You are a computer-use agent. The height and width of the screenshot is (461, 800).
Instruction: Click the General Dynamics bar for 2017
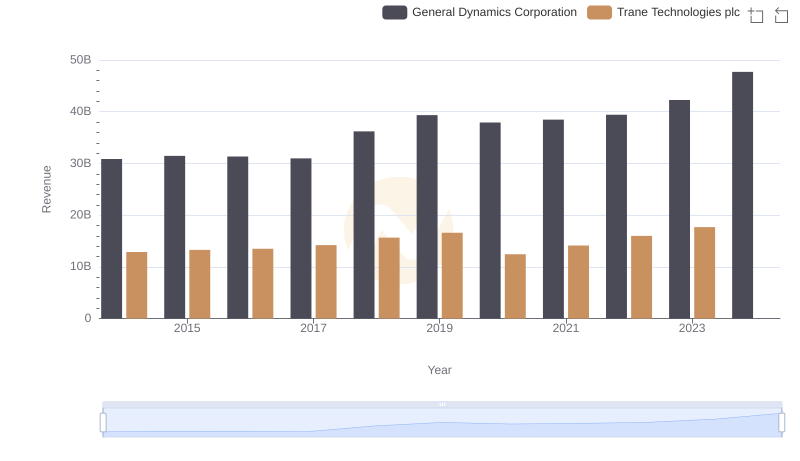(x=301, y=238)
